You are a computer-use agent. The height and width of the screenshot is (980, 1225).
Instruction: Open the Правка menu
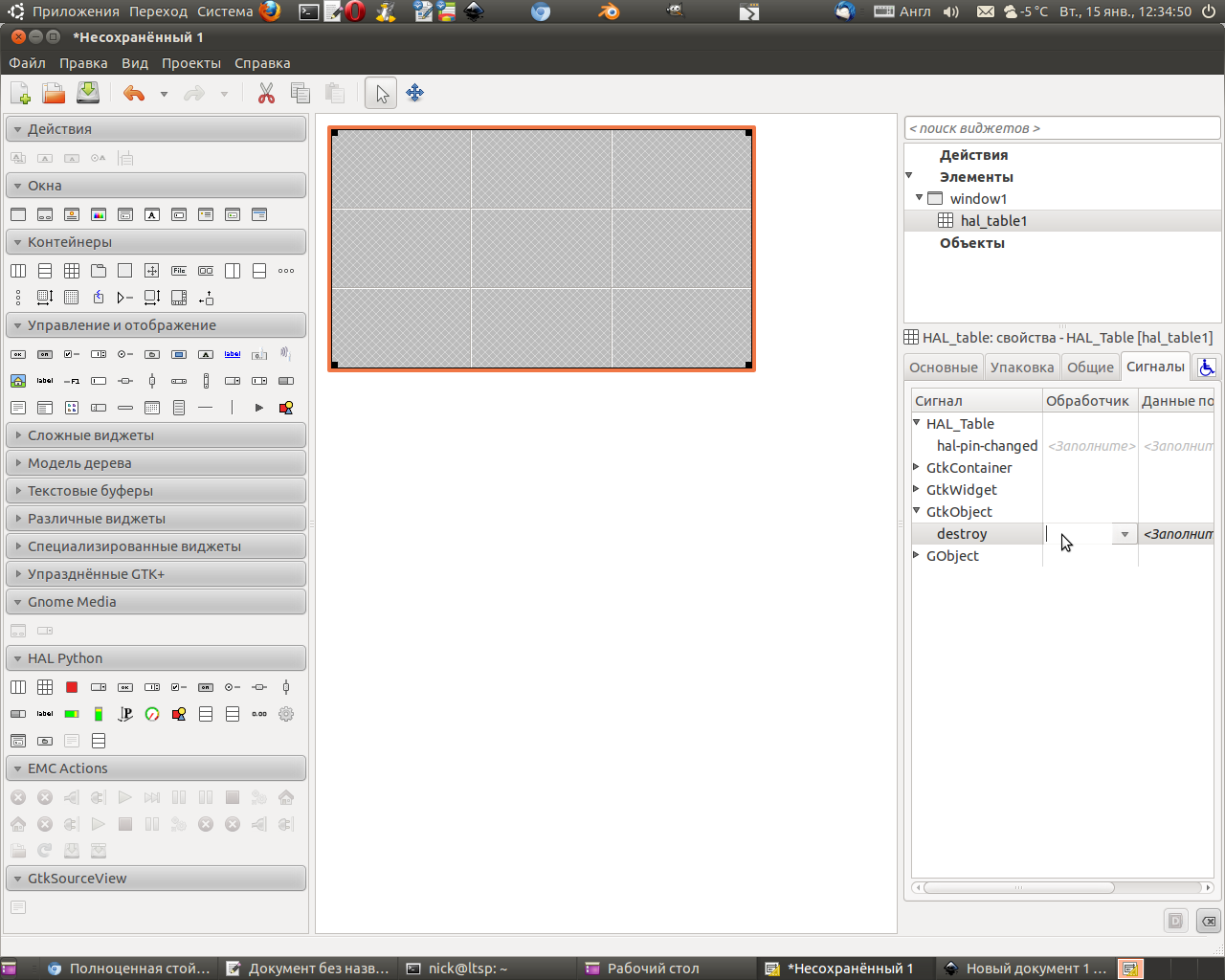point(83,63)
